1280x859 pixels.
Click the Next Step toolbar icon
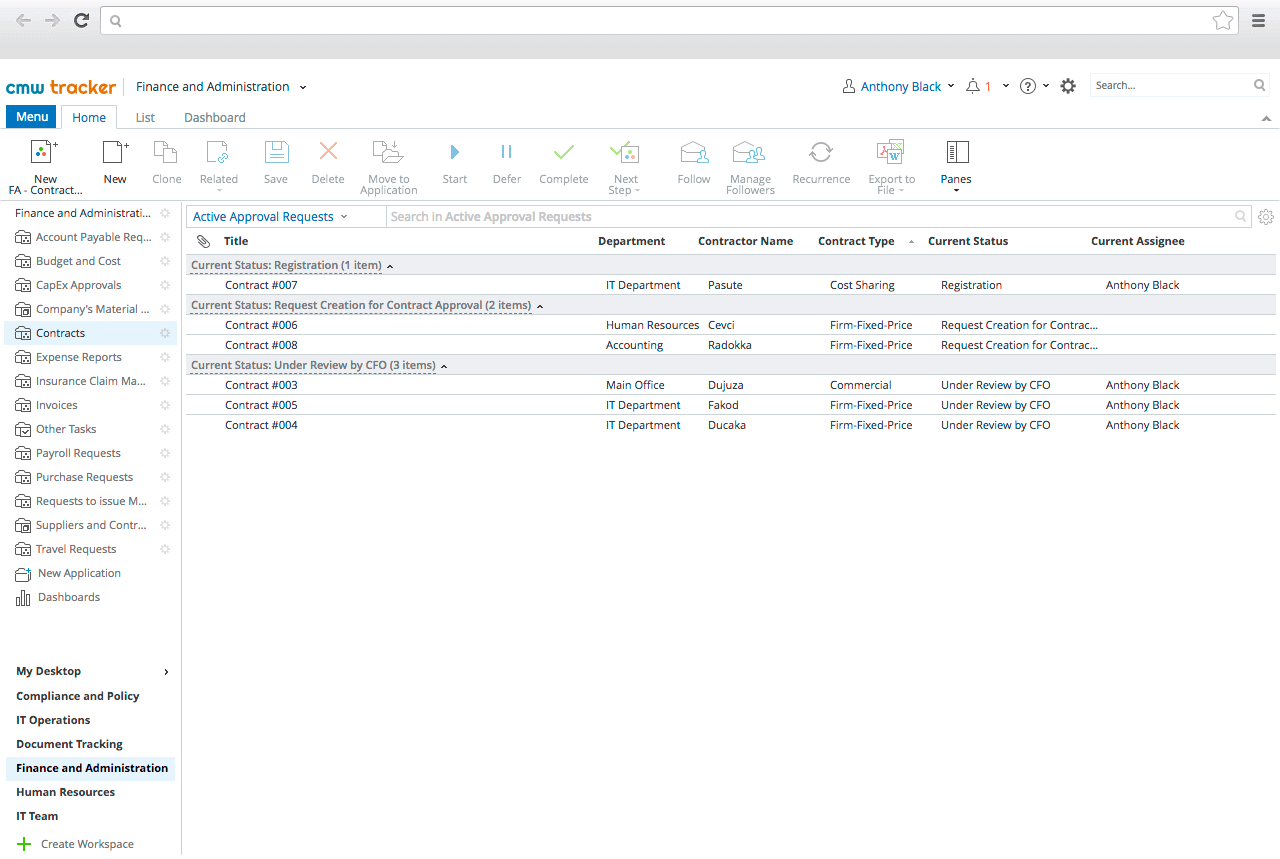pyautogui.click(x=625, y=152)
